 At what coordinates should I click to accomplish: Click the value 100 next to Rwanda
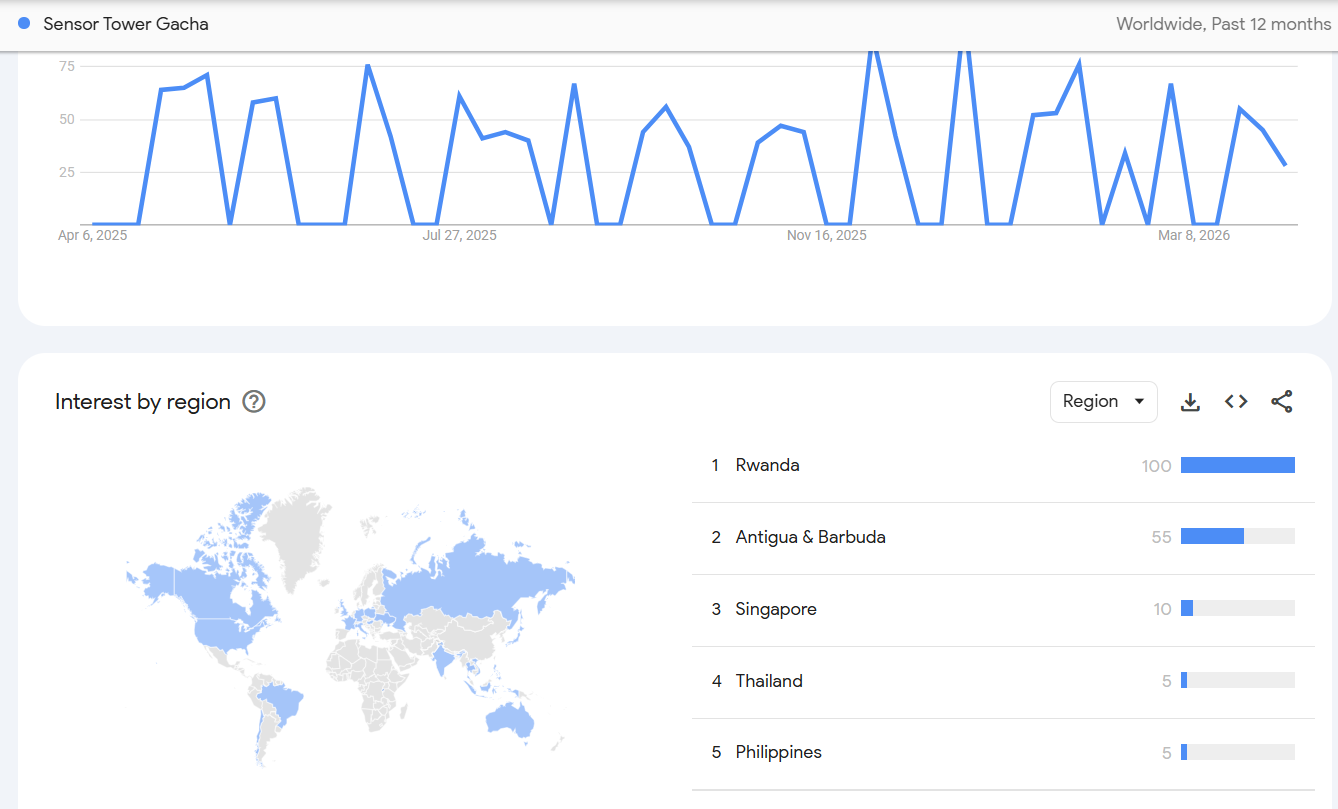(x=1156, y=466)
